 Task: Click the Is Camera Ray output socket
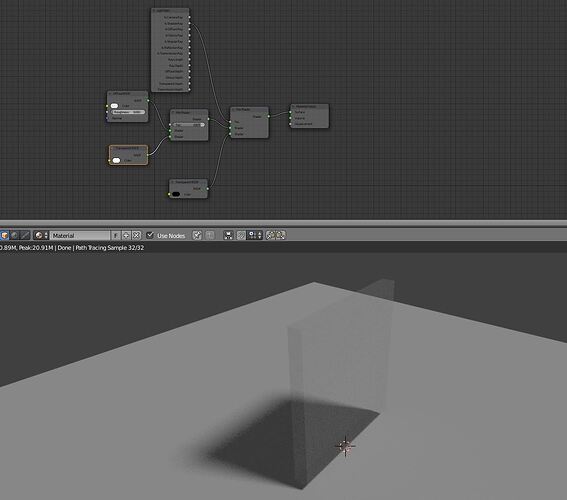(189, 17)
